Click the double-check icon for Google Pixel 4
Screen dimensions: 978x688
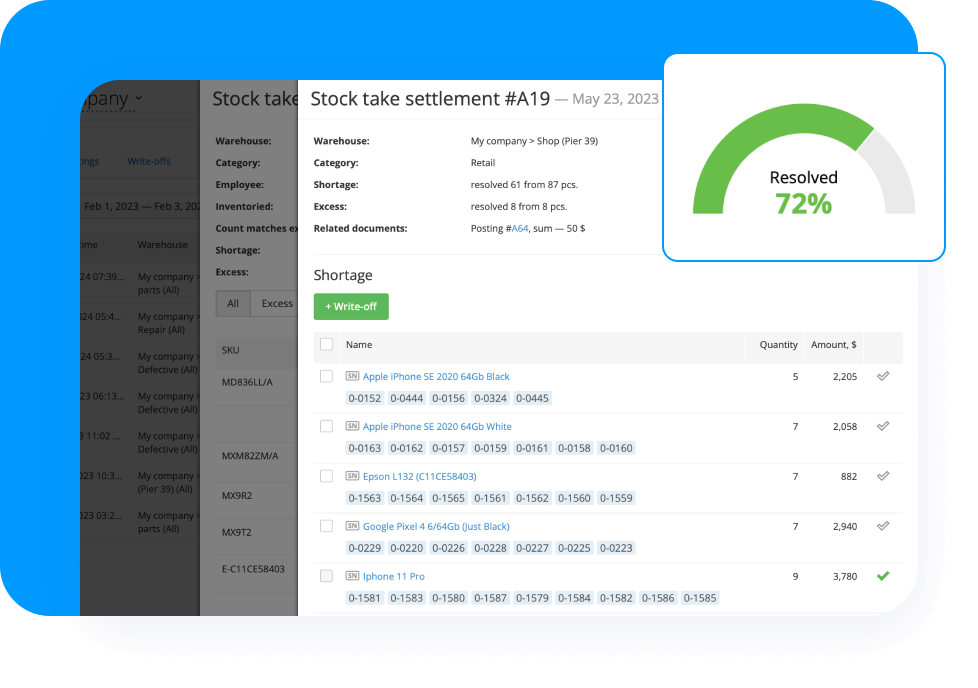point(882,526)
